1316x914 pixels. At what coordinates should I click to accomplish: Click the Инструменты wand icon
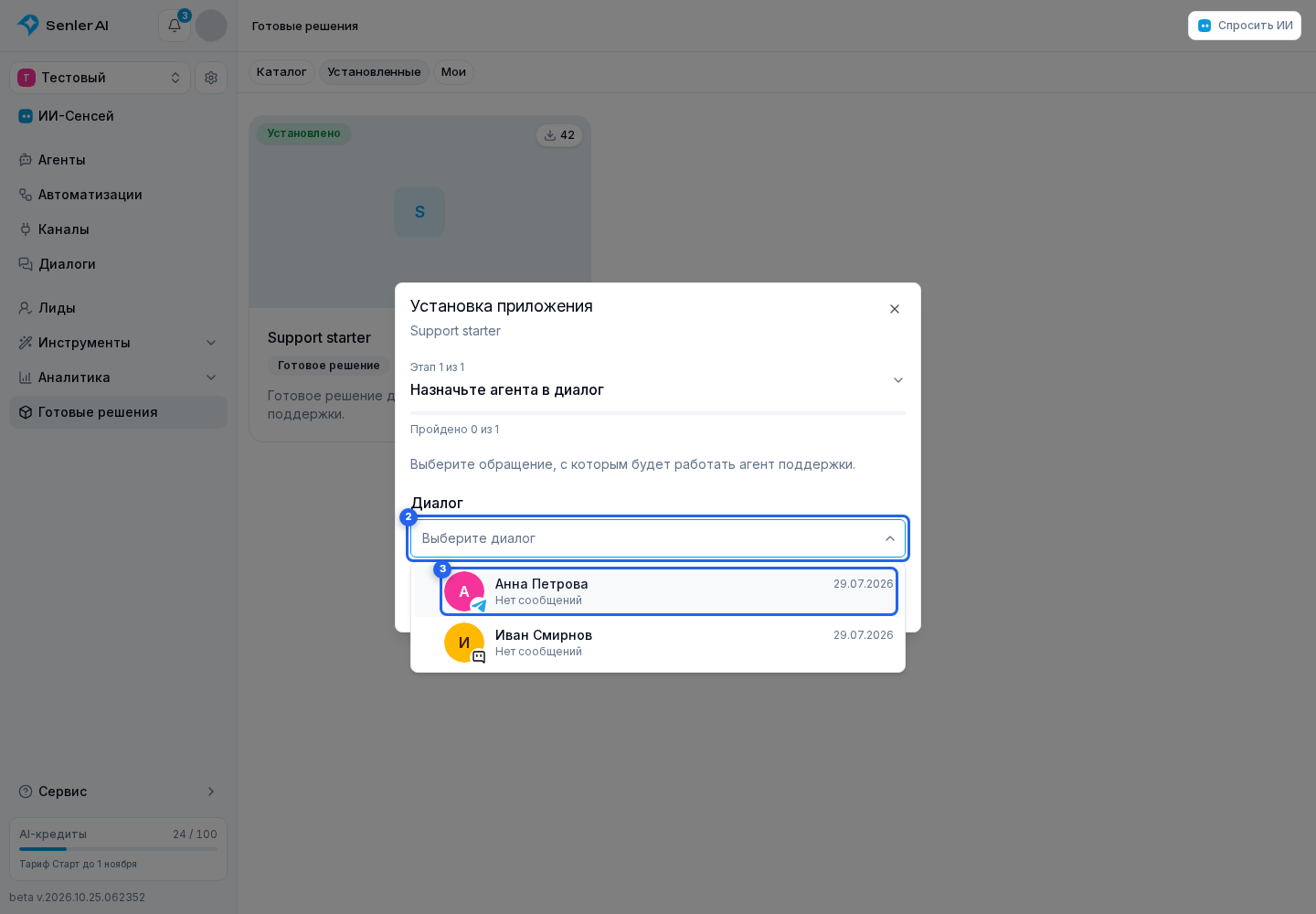pos(26,343)
